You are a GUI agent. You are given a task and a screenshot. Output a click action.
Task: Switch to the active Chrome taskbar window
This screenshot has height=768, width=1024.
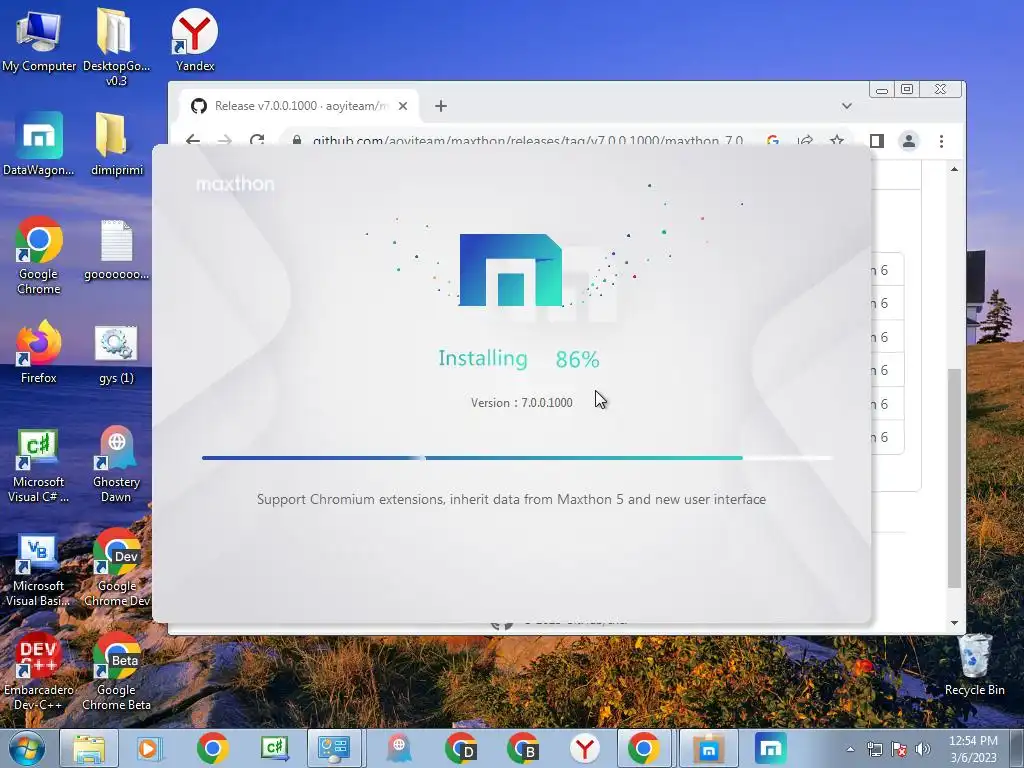[643, 749]
